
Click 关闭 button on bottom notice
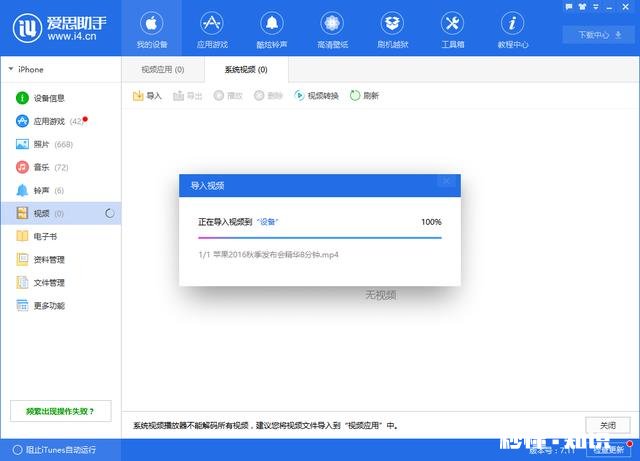click(608, 425)
